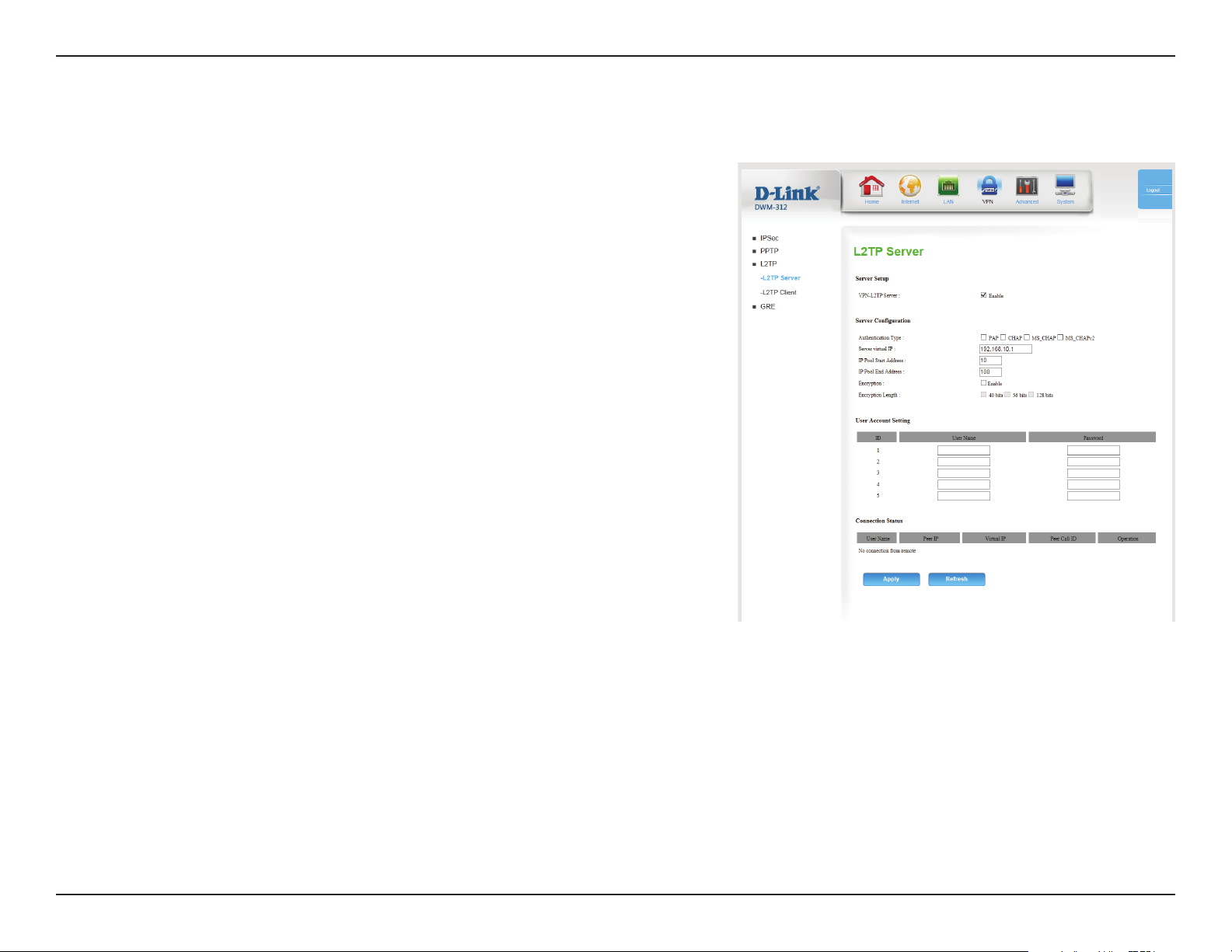
Task: Check the MS_CHAPv2 authentication option
Action: (1060, 337)
